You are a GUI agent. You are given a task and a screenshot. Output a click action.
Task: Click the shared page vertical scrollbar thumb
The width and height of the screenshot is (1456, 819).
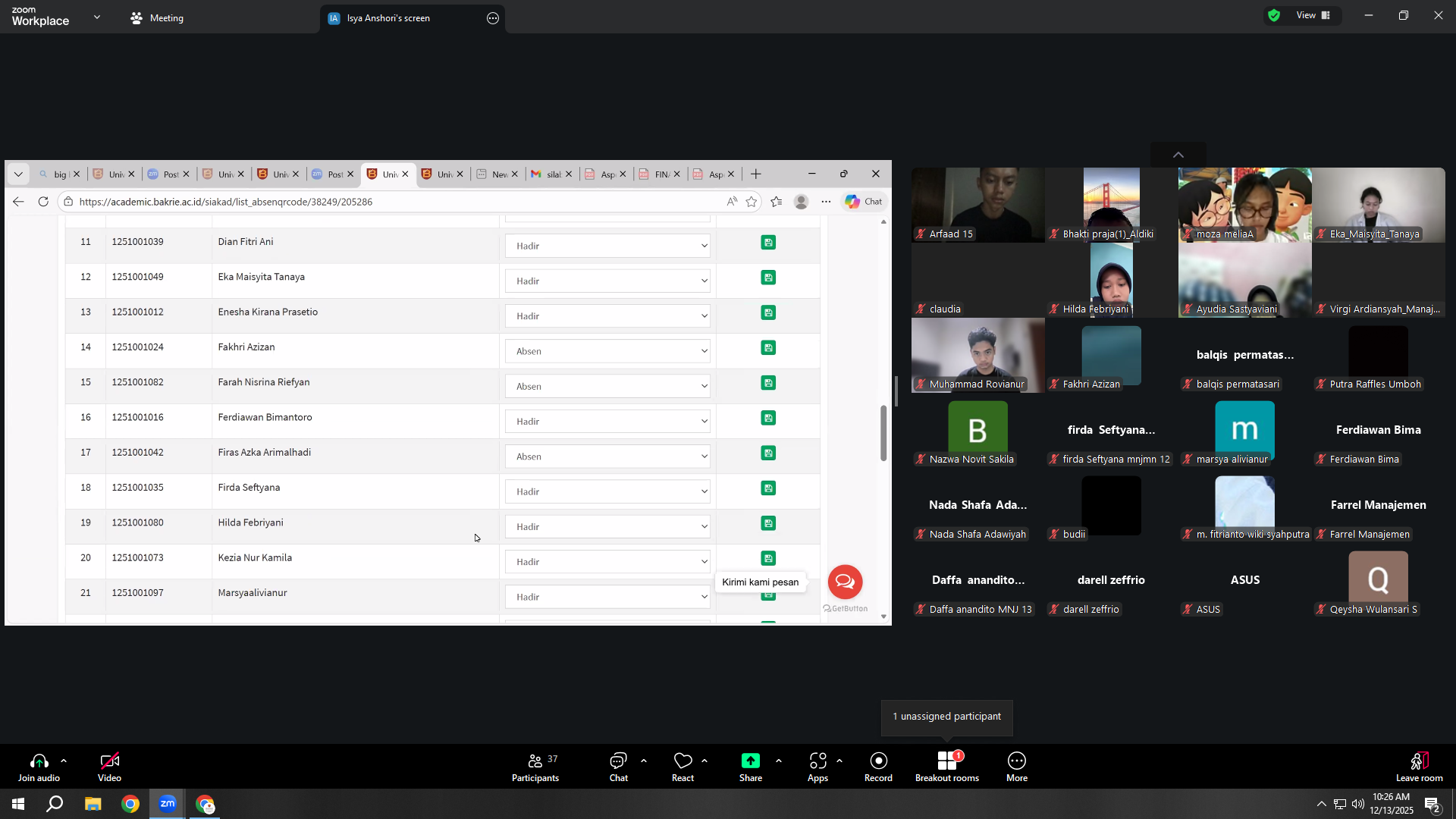click(883, 433)
